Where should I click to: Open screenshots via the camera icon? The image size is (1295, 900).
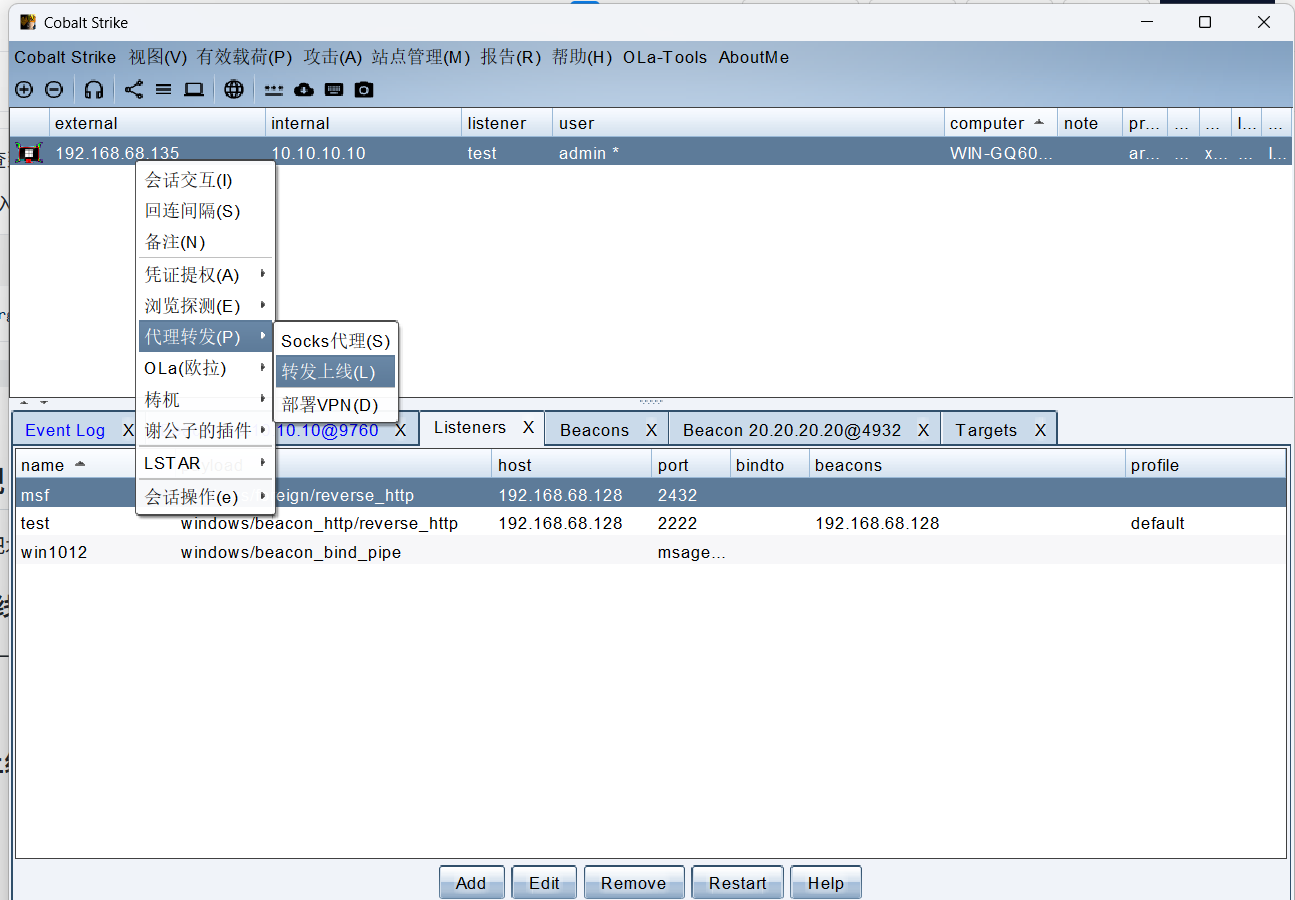click(x=364, y=90)
